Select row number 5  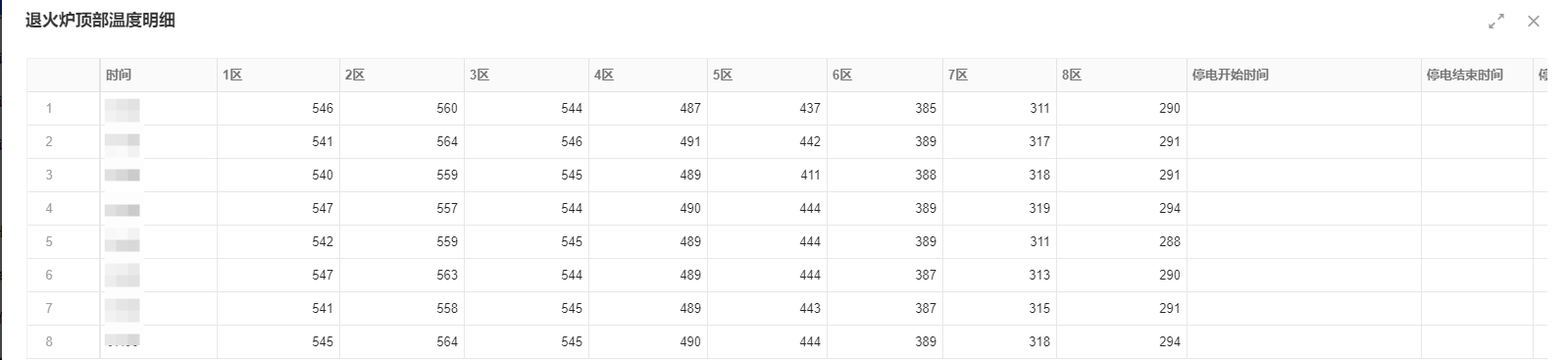[49, 242]
